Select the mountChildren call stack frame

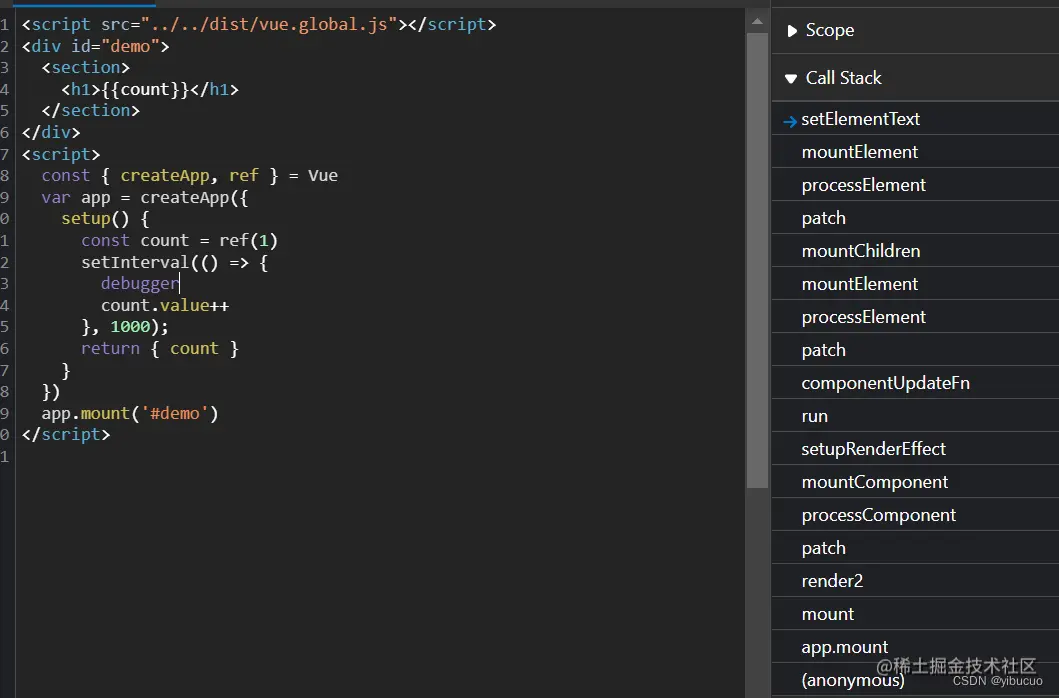[915, 251]
